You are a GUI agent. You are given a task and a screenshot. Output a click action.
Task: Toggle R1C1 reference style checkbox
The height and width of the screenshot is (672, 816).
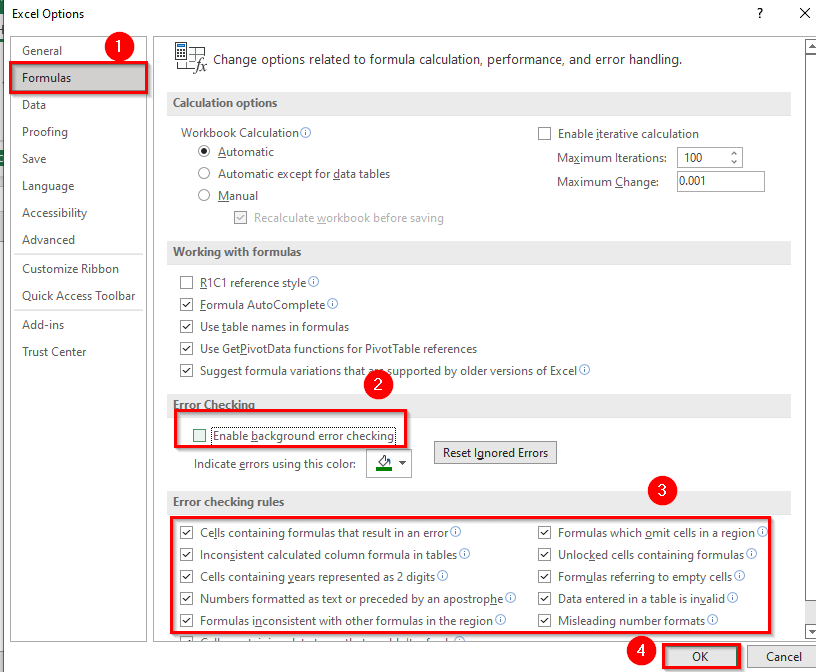click(186, 283)
